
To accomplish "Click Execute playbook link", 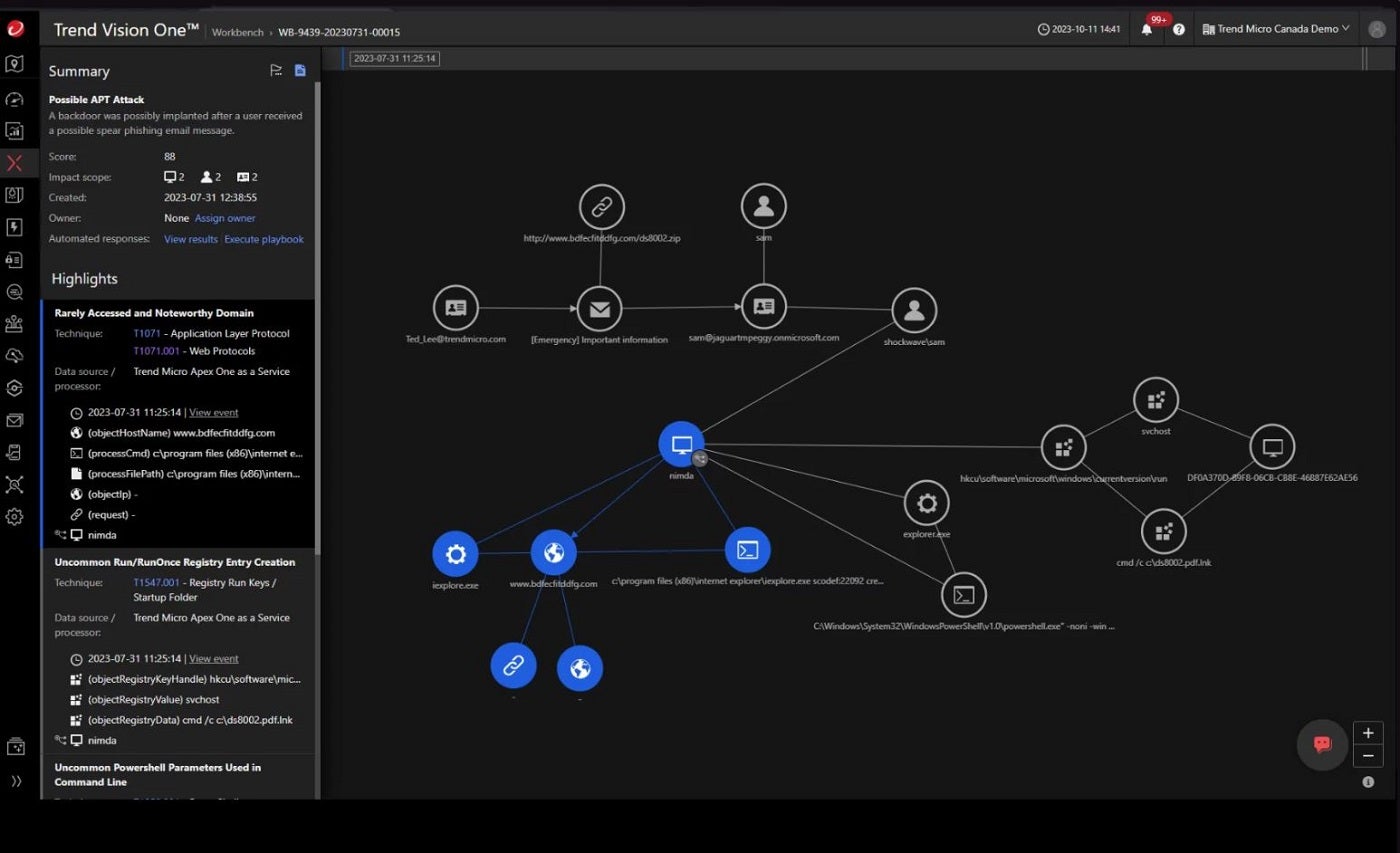I will [264, 239].
